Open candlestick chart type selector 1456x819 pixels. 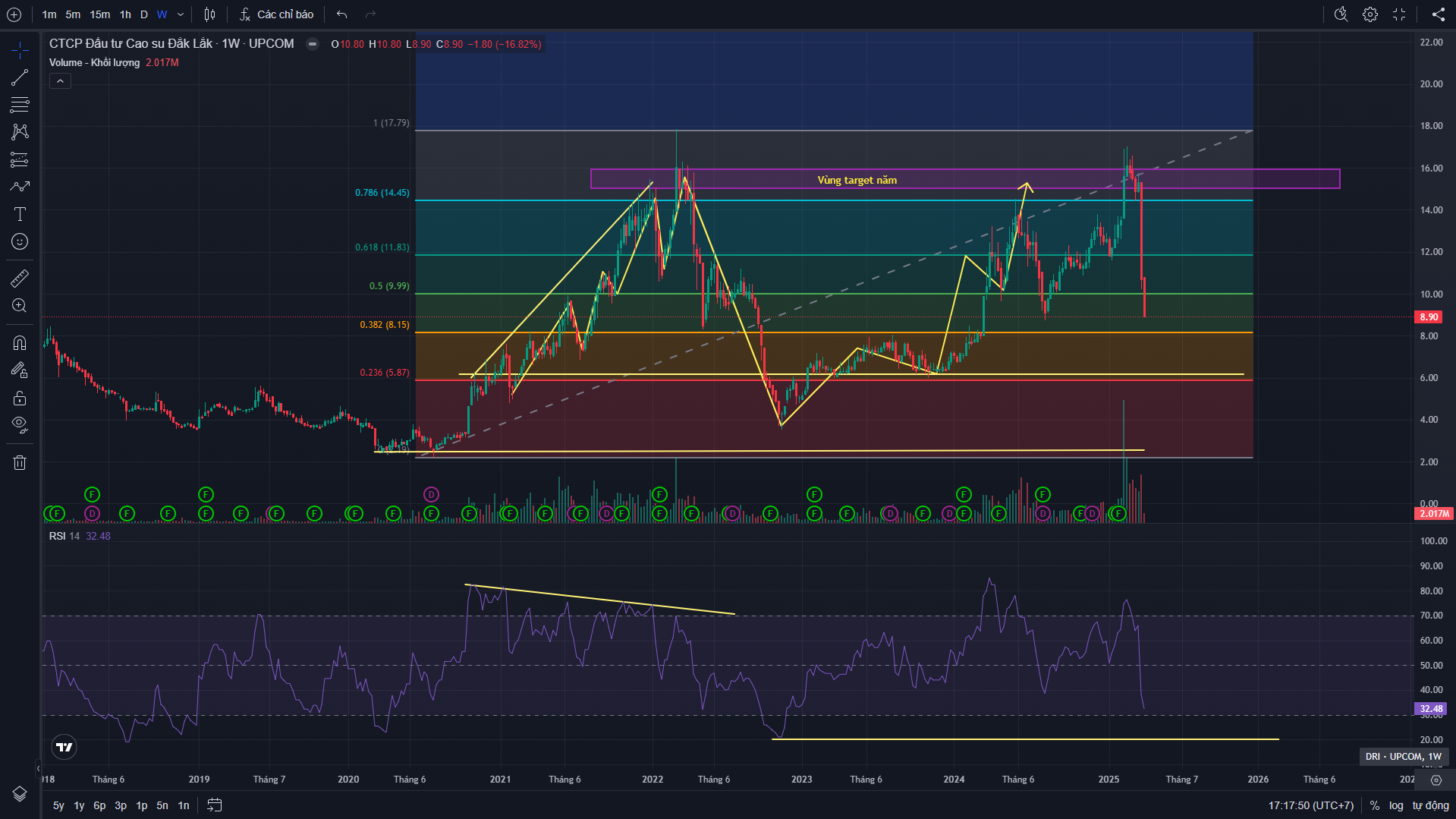click(x=210, y=14)
